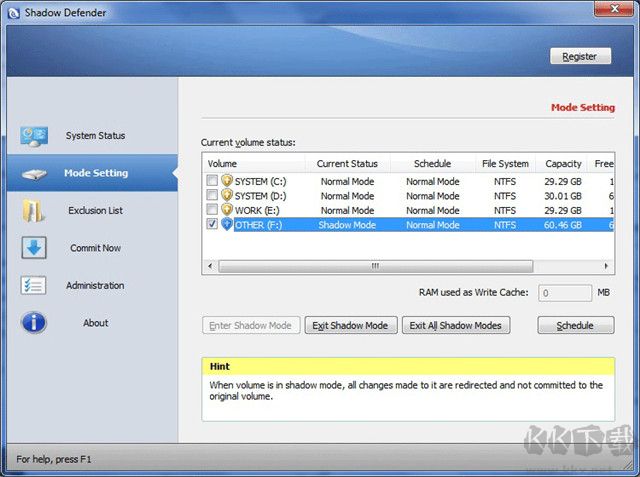The width and height of the screenshot is (640, 477).
Task: Open the Schedule button
Action: pos(576,326)
